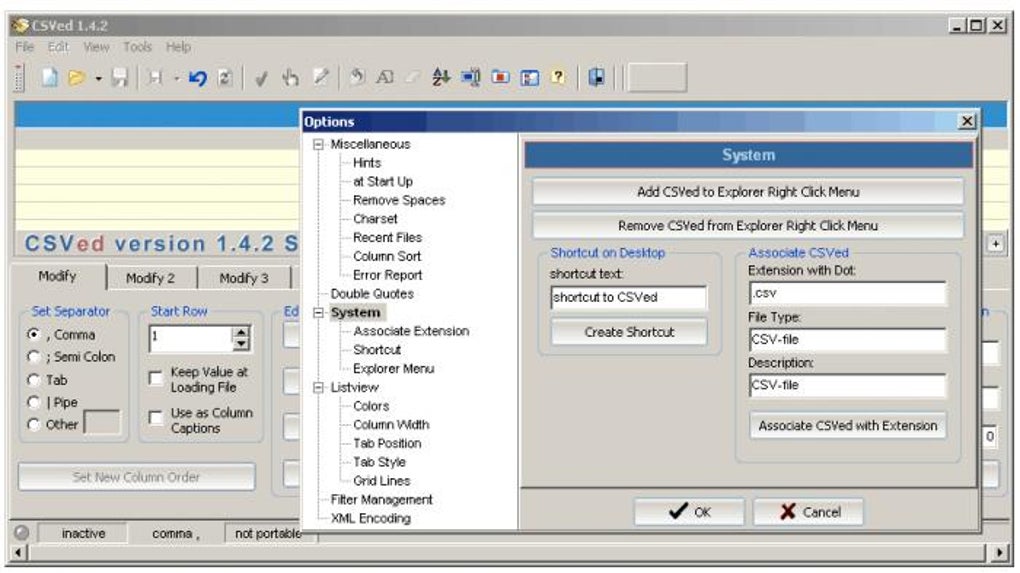Collapse the System tree node
The width and height of the screenshot is (1020, 573).
click(318, 313)
